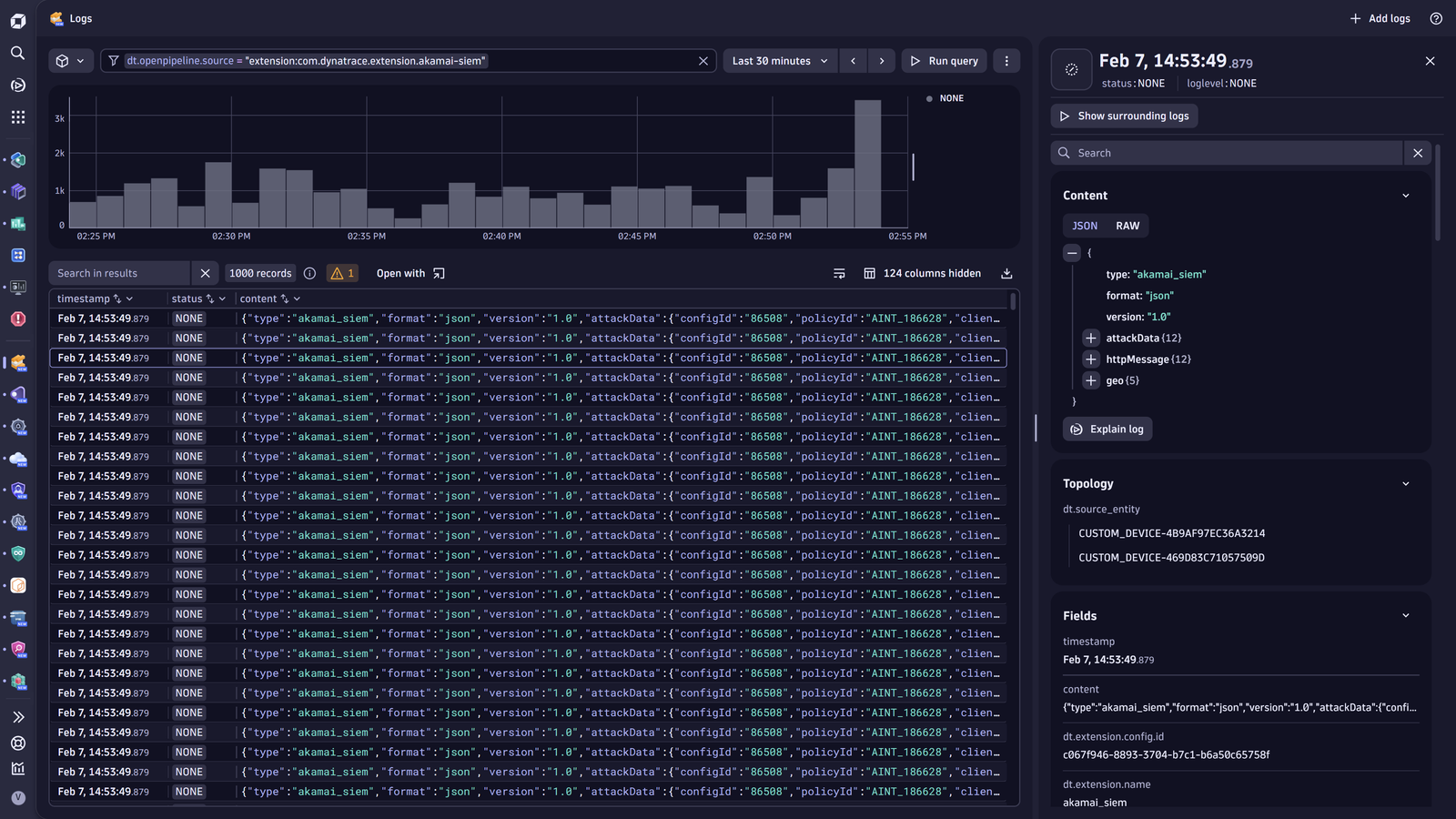Close the log details panel

(x=1430, y=61)
